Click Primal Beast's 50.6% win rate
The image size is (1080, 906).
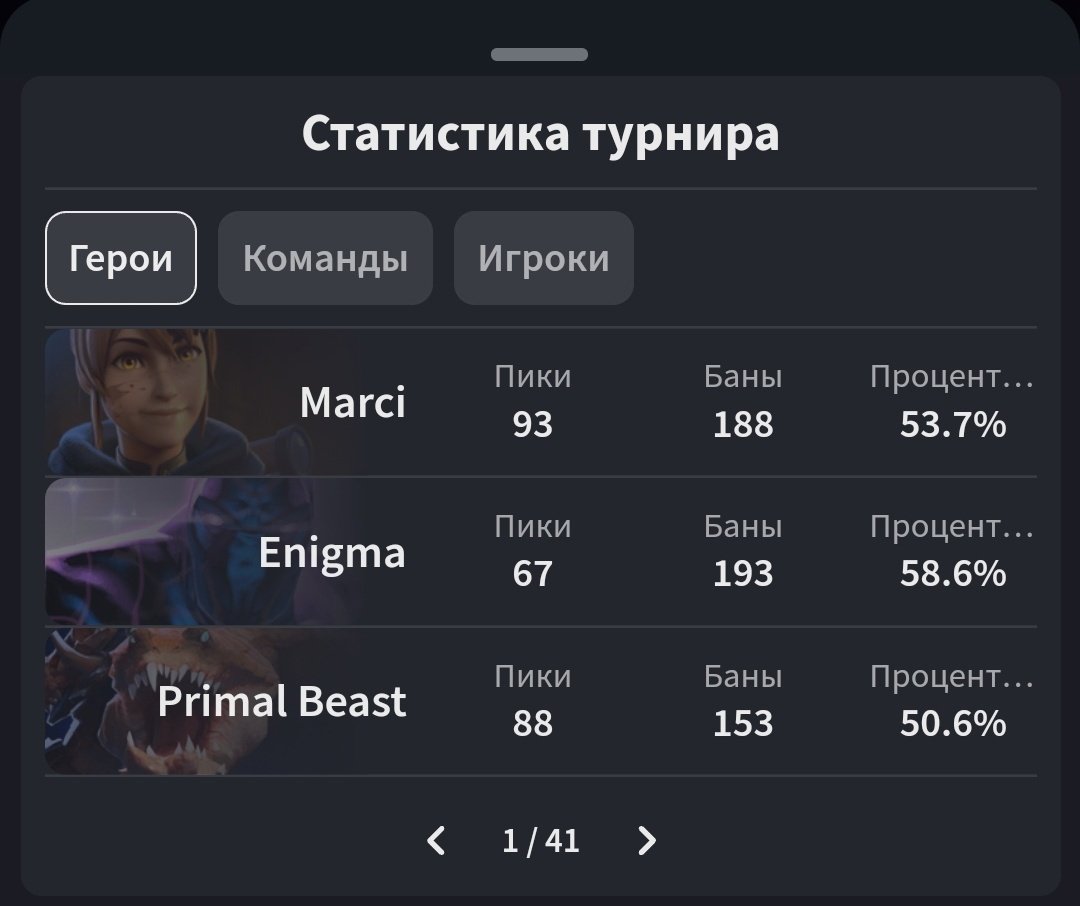pyautogui.click(x=952, y=723)
